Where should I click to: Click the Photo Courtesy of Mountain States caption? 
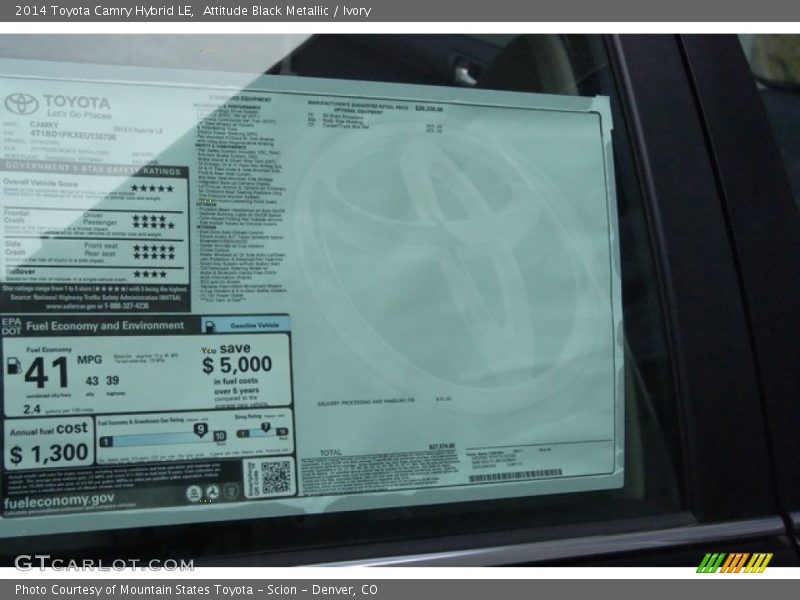pos(196,590)
